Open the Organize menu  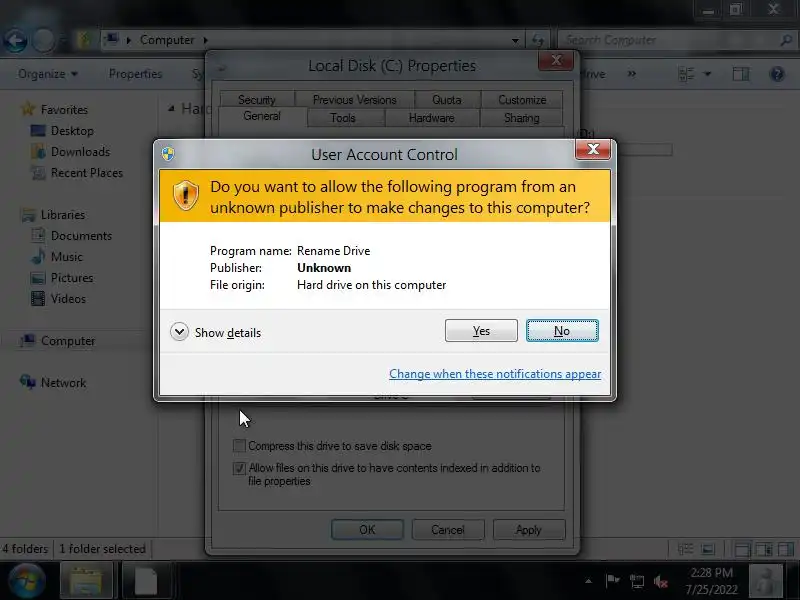point(47,74)
